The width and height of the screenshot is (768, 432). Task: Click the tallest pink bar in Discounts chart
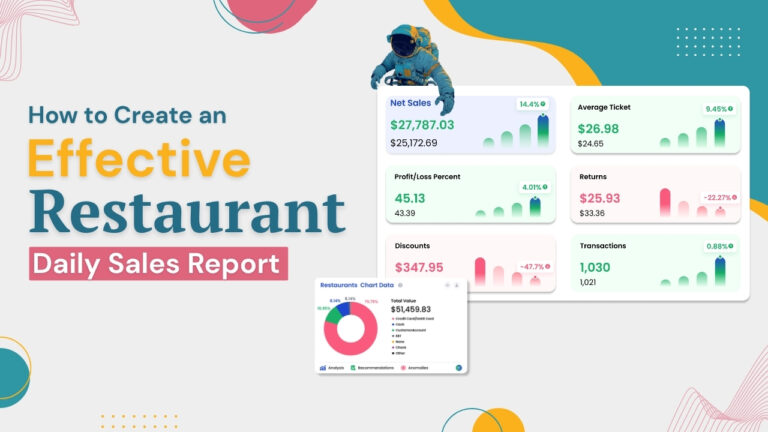480,272
